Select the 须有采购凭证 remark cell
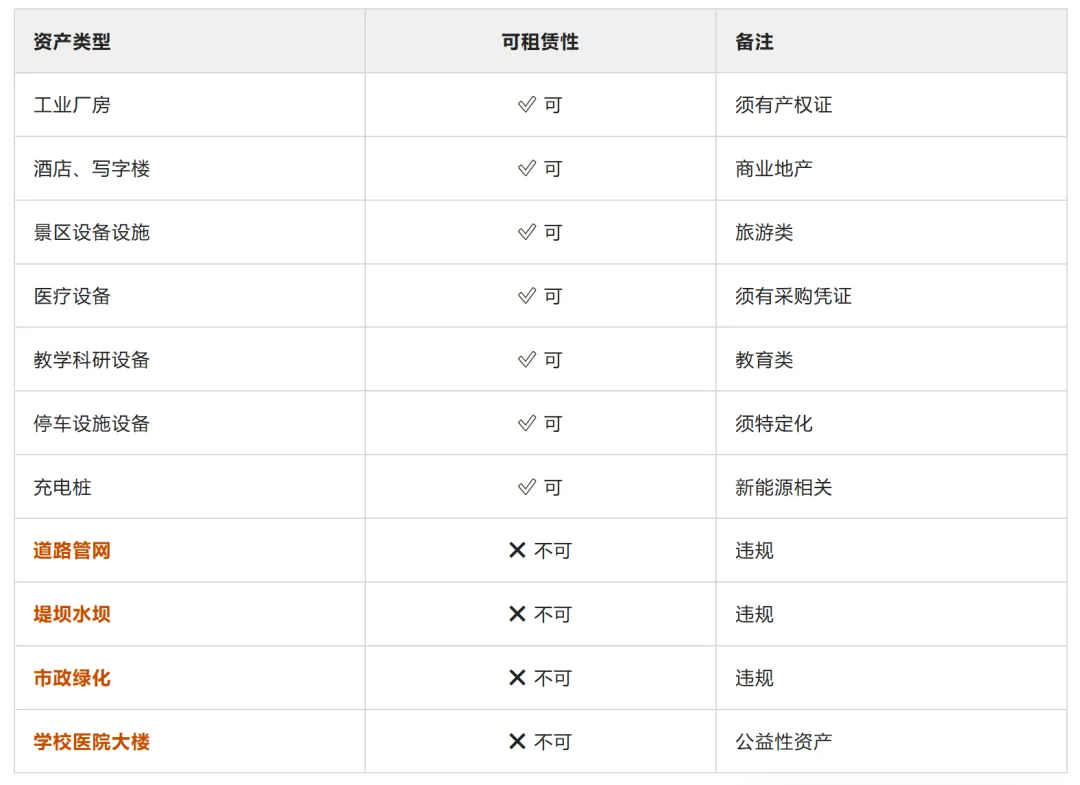This screenshot has width=1080, height=785. [x=891, y=296]
